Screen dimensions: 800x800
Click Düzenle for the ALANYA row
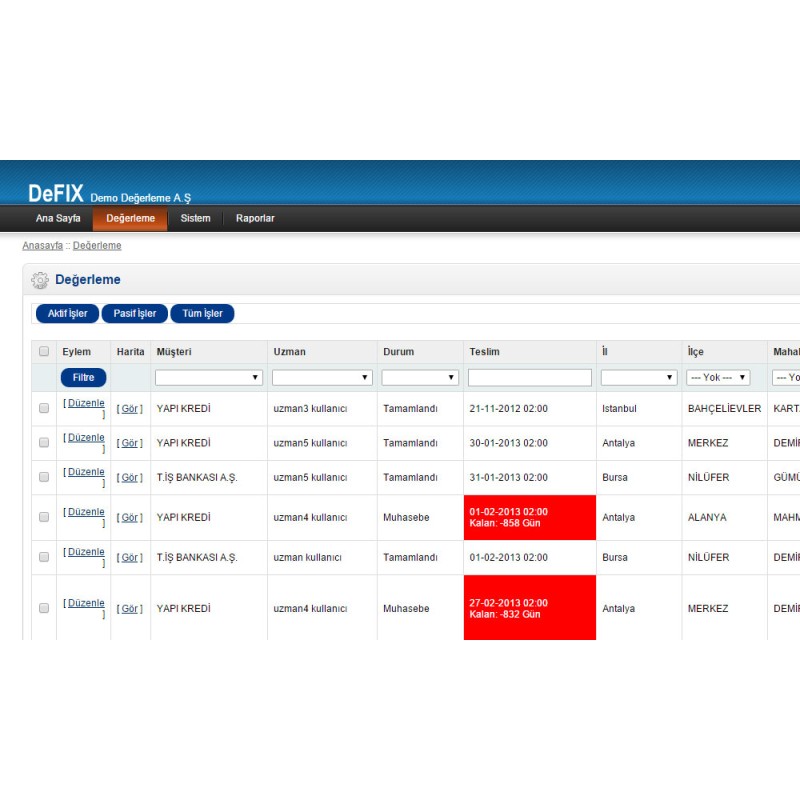(x=86, y=512)
